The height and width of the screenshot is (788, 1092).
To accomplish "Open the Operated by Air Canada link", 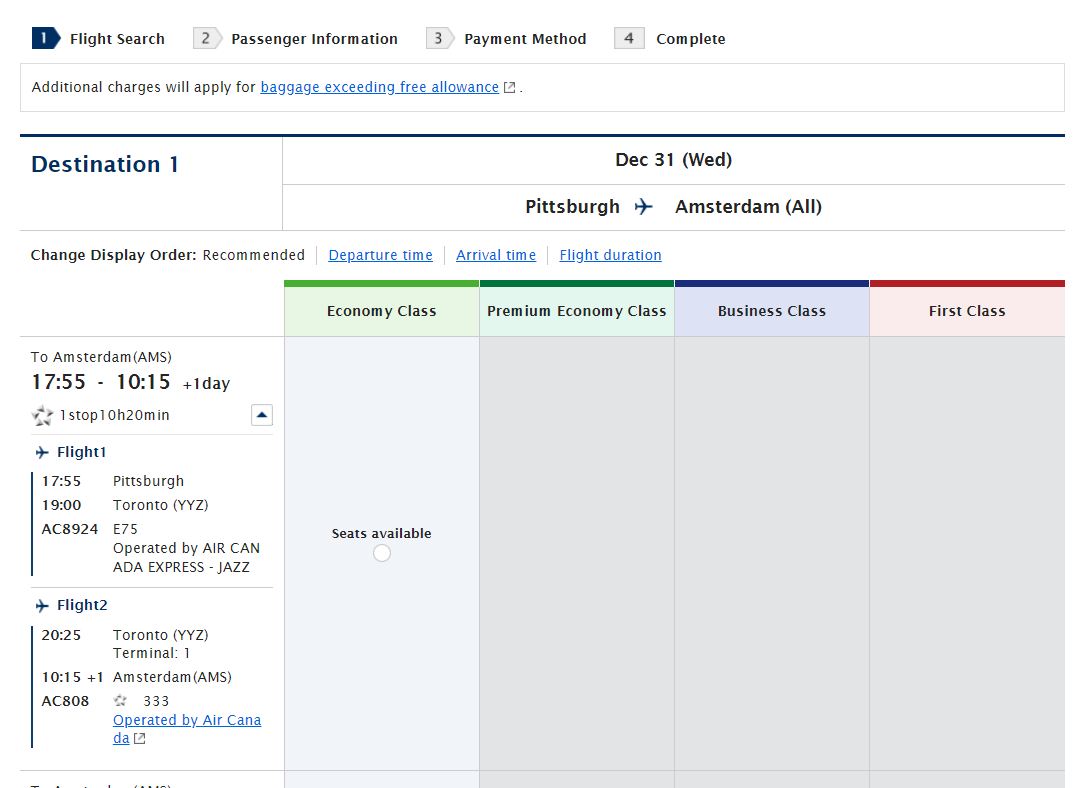I will pyautogui.click(x=187, y=720).
